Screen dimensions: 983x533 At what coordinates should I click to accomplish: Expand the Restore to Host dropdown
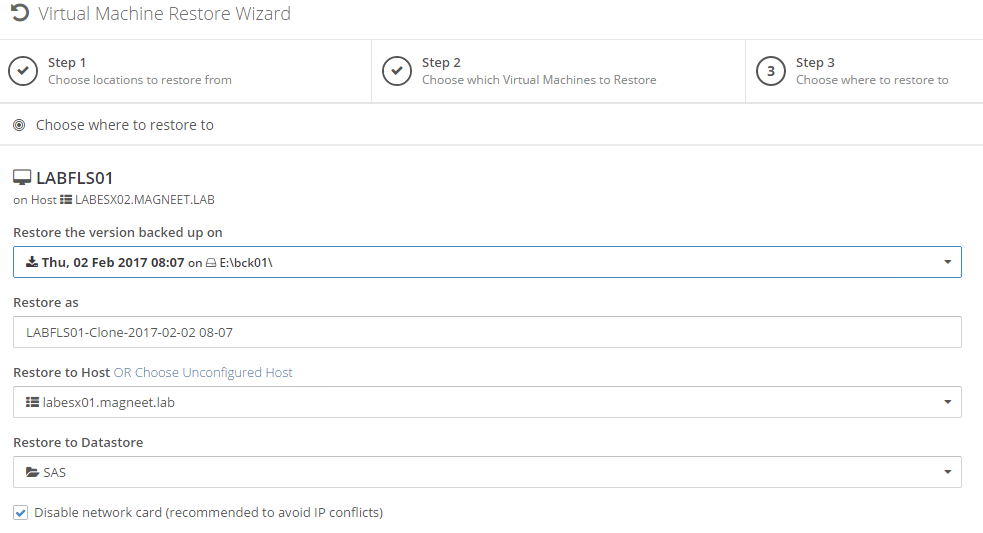[x=947, y=402]
